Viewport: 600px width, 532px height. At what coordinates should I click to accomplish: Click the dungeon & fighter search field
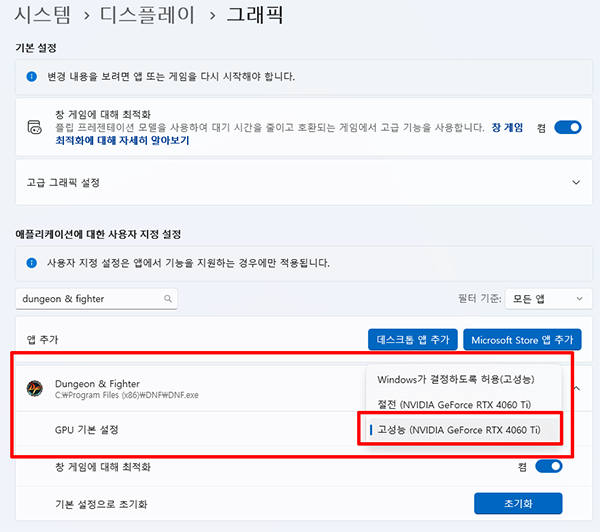click(x=90, y=298)
